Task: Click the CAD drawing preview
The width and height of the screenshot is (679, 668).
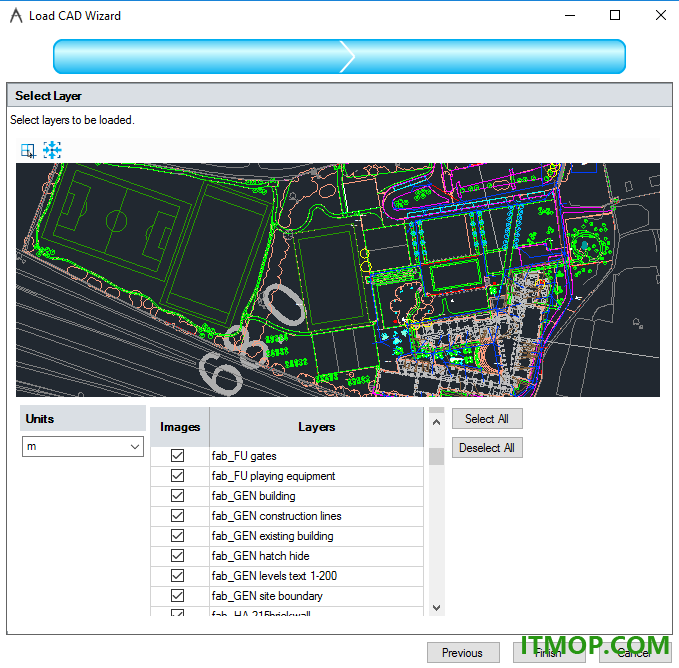Action: point(338,280)
